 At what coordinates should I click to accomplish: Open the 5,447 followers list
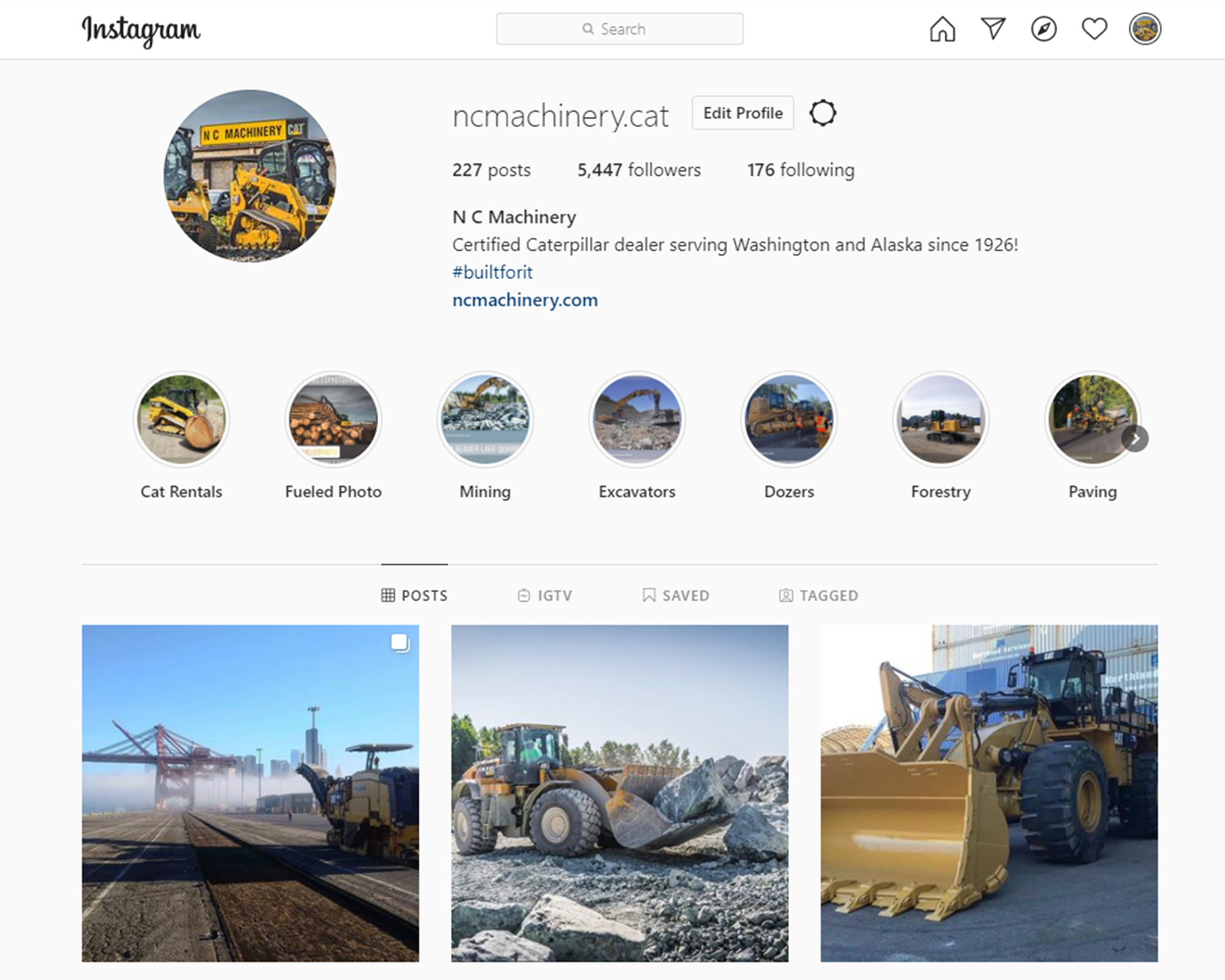639,170
